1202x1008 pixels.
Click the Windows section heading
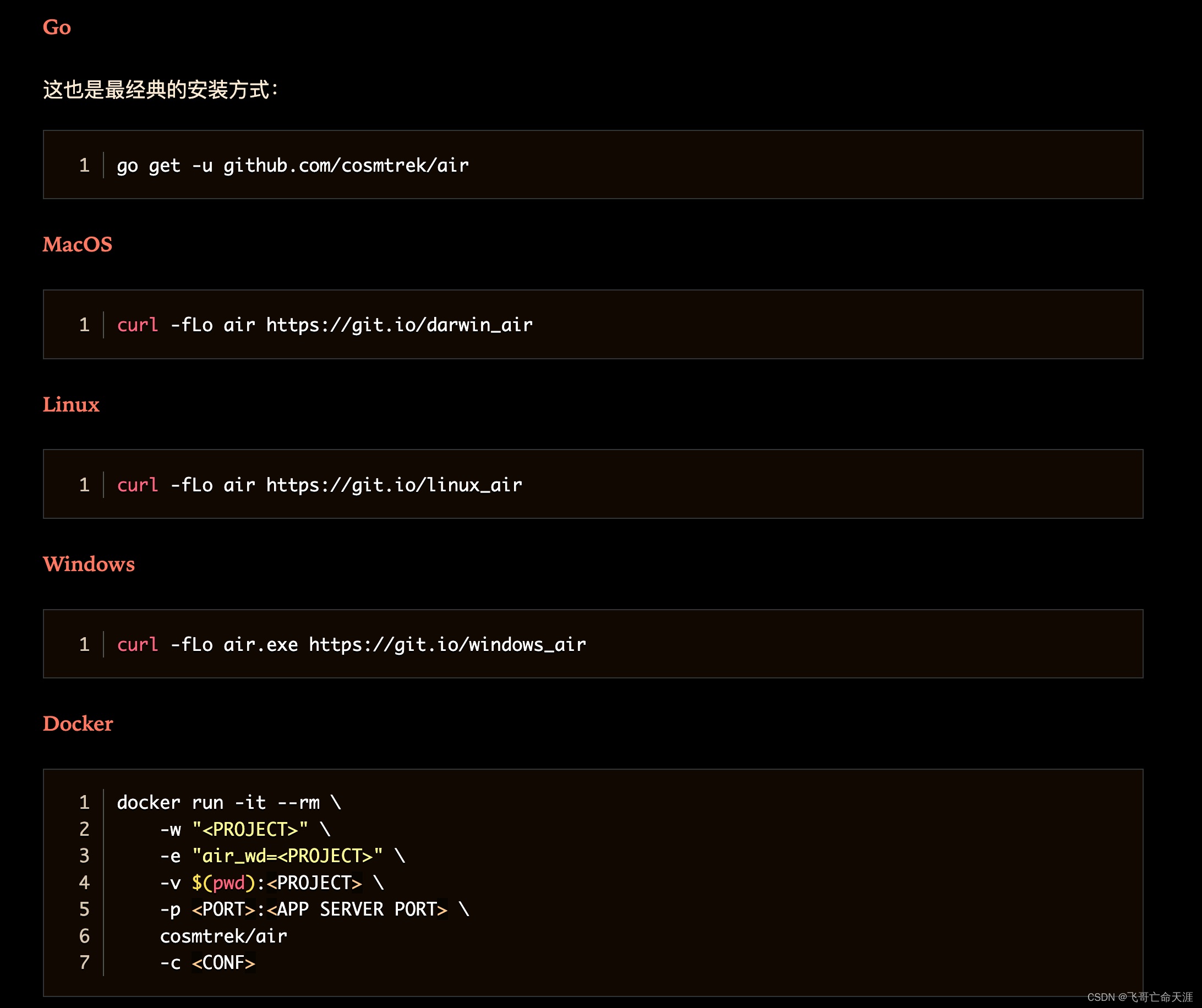pos(89,564)
